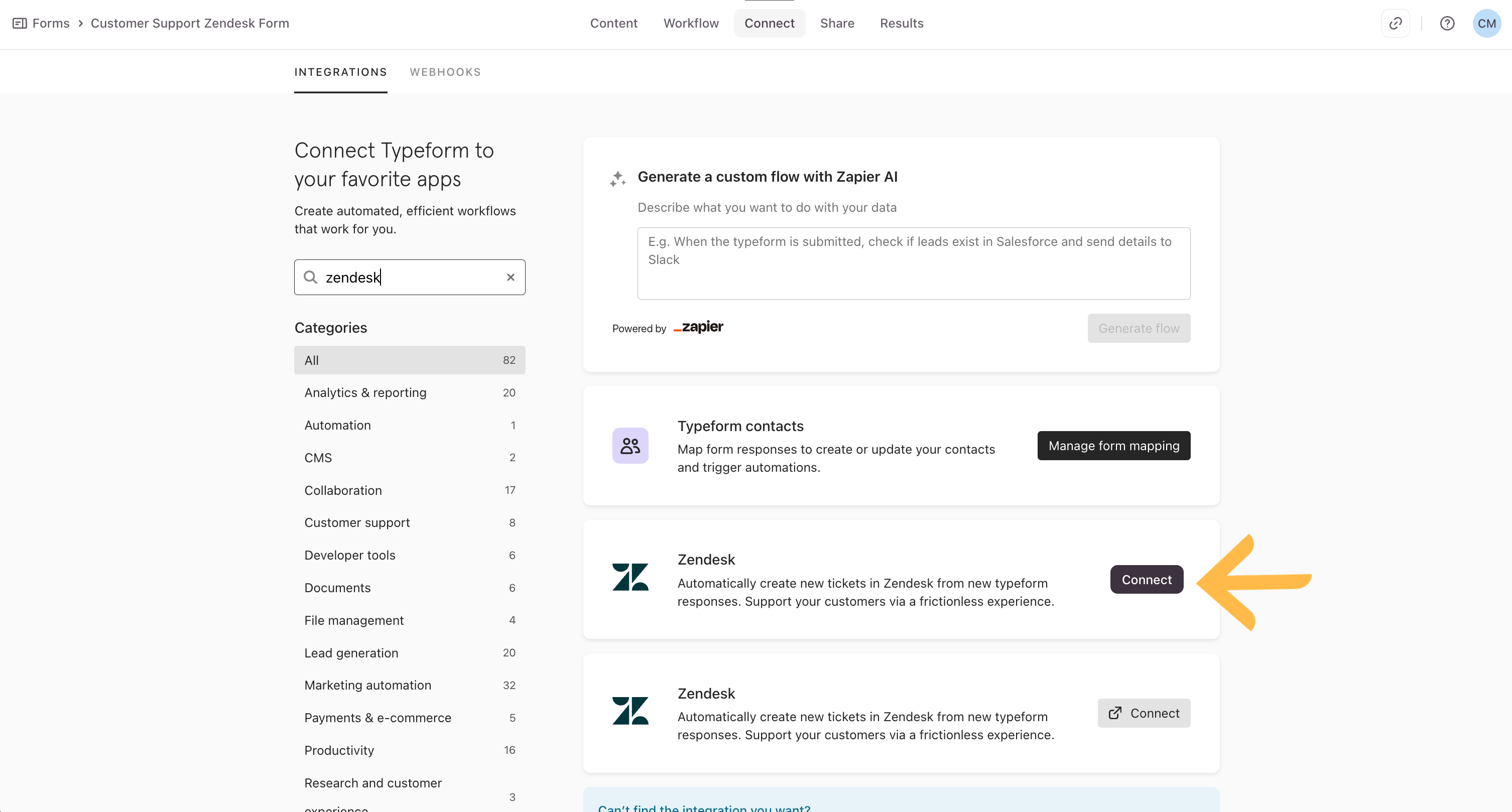This screenshot has width=1512, height=812.
Task: Click the copy form link icon
Action: click(1395, 24)
